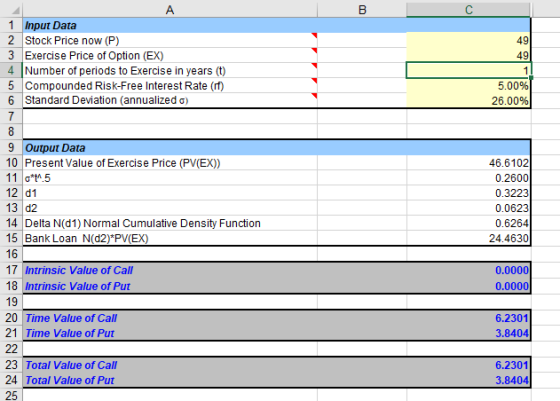Image resolution: width=560 pixels, height=401 pixels.
Task: Select 'Present Value of Exercise Price' label
Action: [170, 163]
